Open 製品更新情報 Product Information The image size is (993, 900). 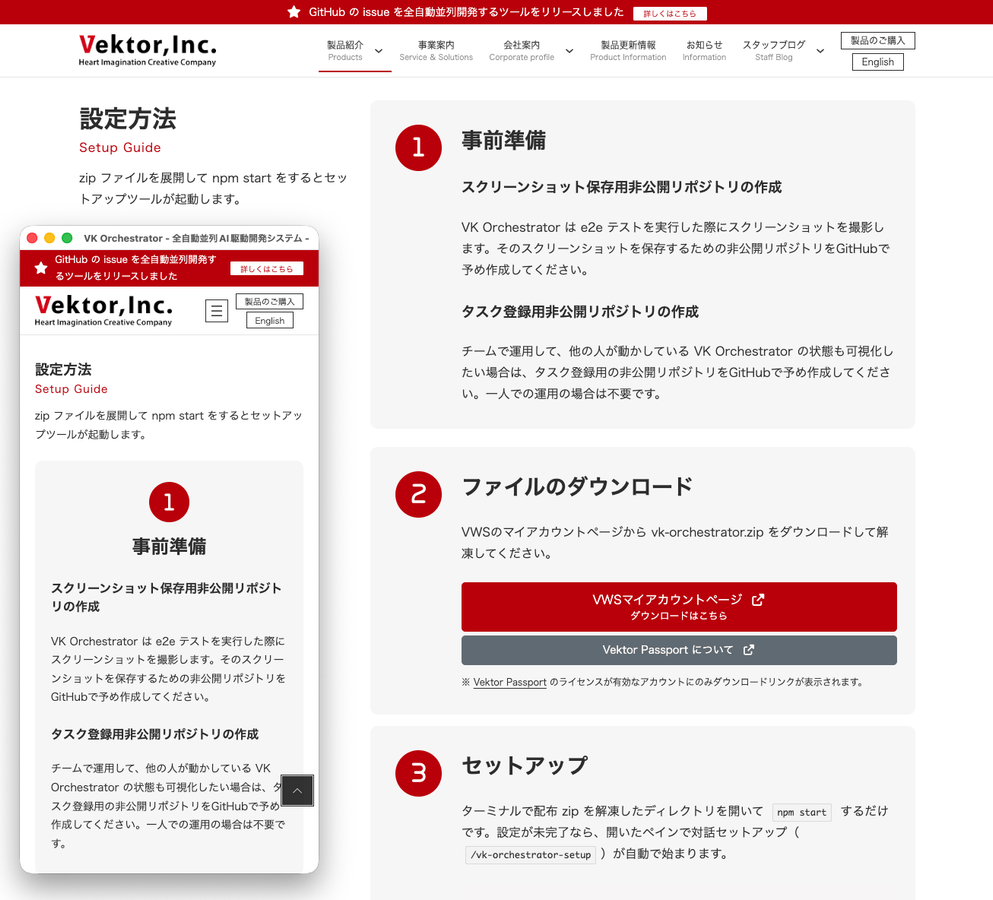[x=628, y=51]
